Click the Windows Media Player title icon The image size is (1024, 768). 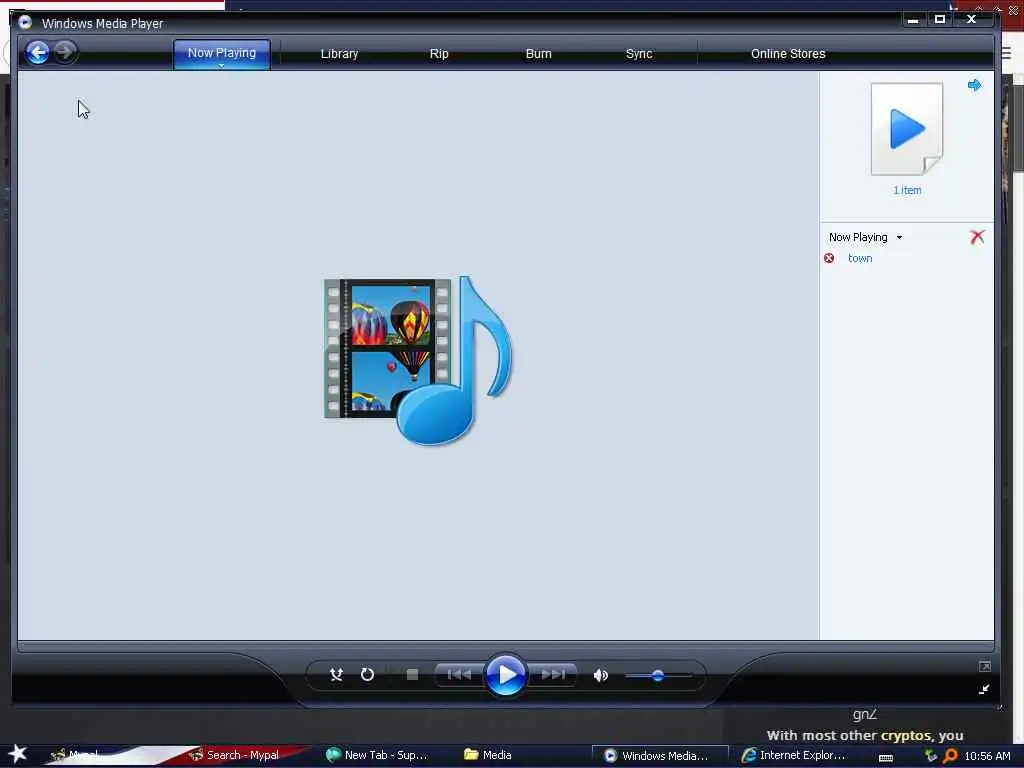pyautogui.click(x=25, y=23)
